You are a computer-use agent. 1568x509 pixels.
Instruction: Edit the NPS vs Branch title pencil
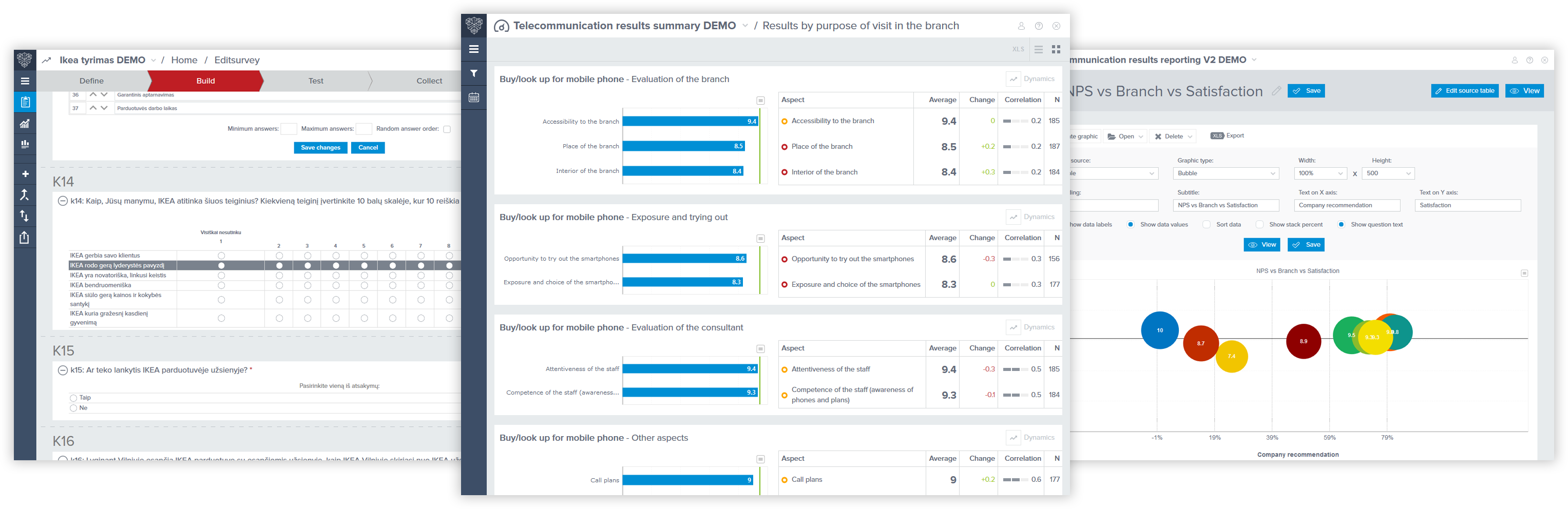click(1276, 91)
